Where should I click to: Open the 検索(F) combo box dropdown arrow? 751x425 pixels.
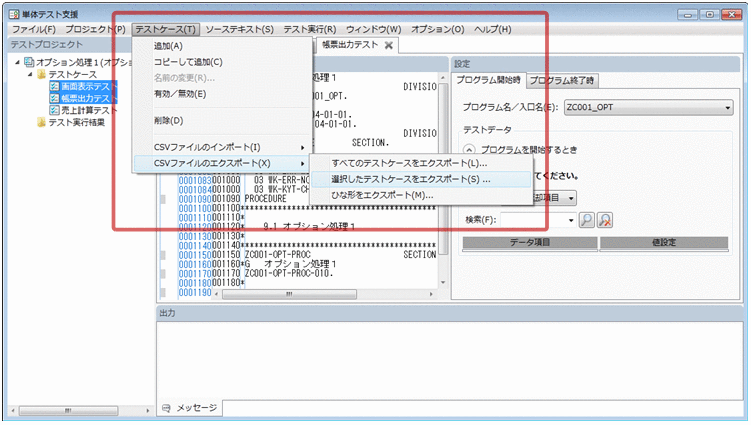(571, 220)
